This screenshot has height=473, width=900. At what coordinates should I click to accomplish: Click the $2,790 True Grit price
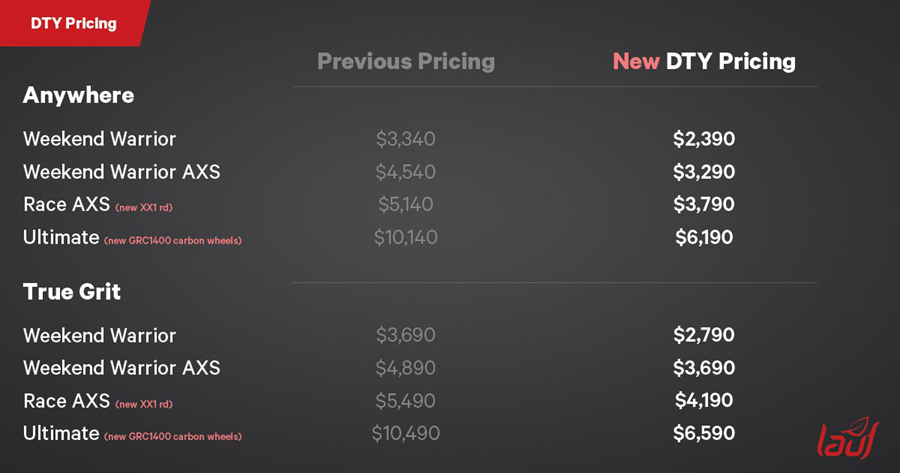pyautogui.click(x=704, y=335)
